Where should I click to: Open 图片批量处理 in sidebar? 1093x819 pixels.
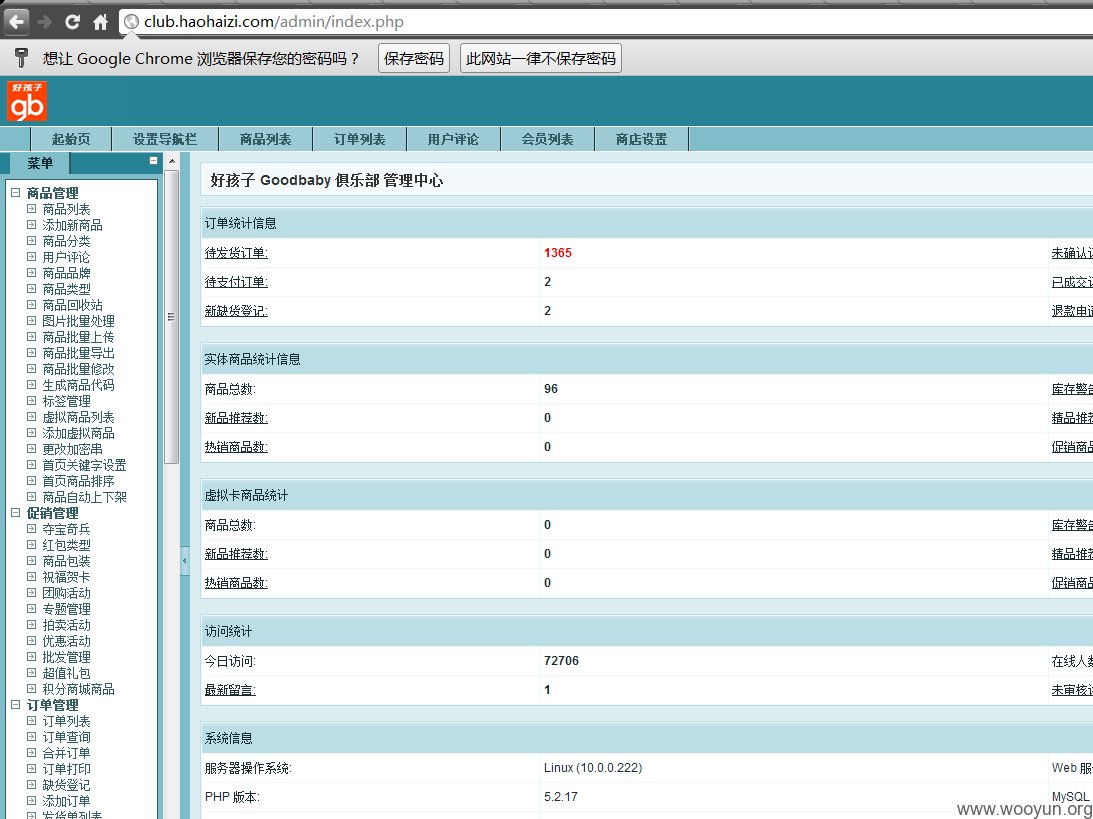[x=78, y=321]
